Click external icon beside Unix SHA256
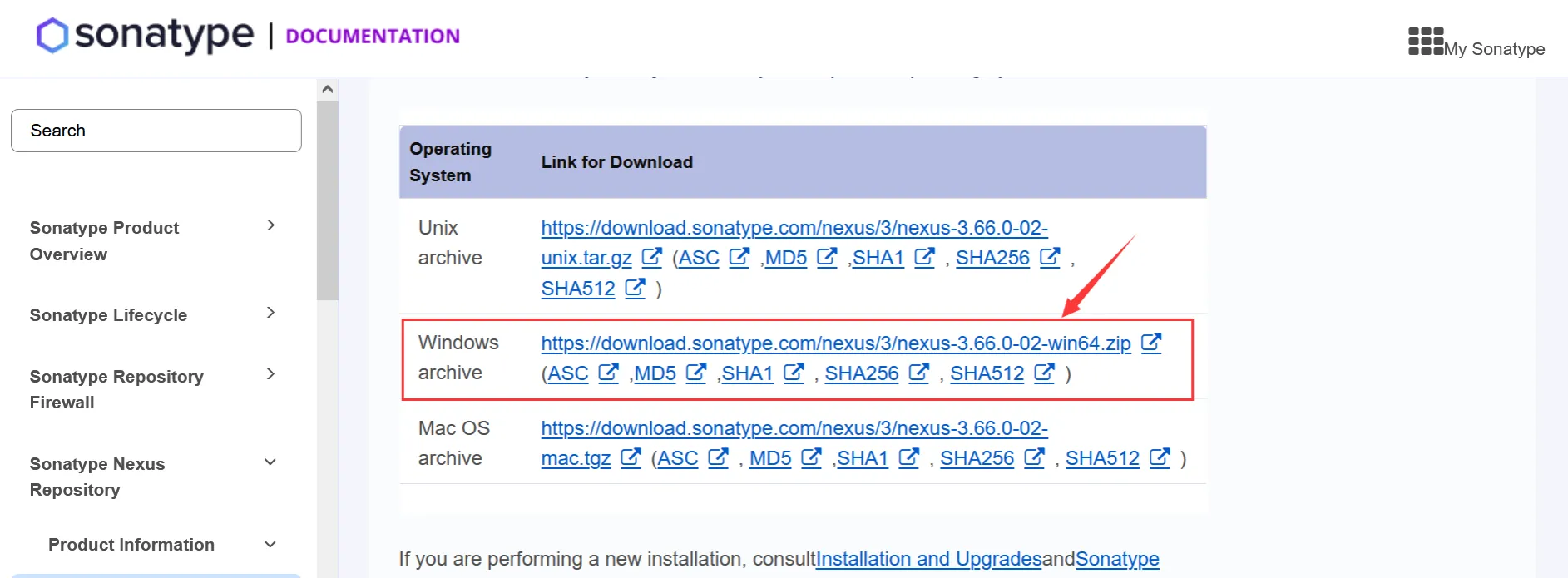1568x578 pixels. (1050, 258)
